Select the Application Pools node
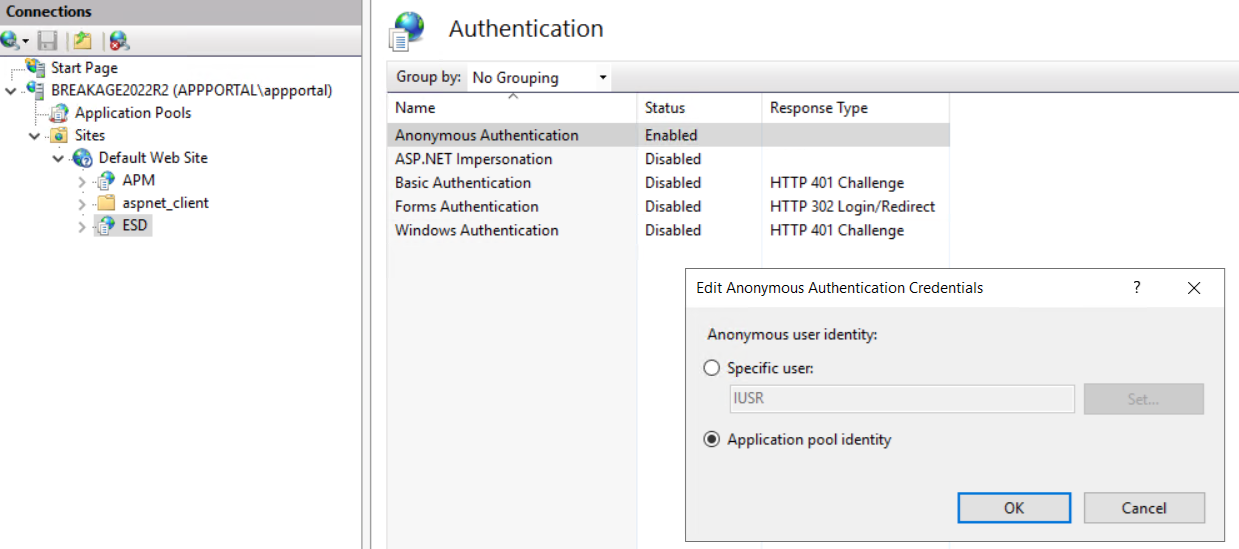 (x=132, y=113)
